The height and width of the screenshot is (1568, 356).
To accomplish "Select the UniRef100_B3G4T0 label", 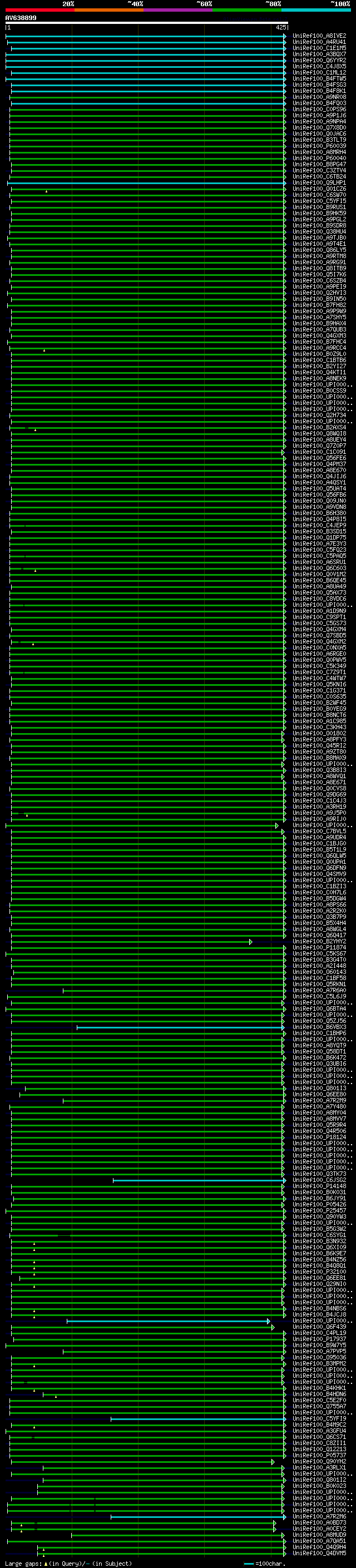I will pos(319,959).
